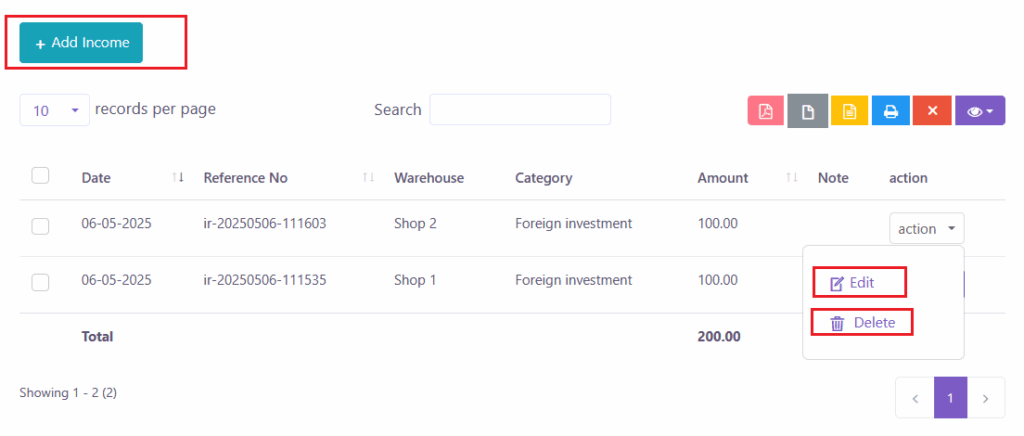Select checkbox for ir-20250506-111535 row

click(41, 282)
